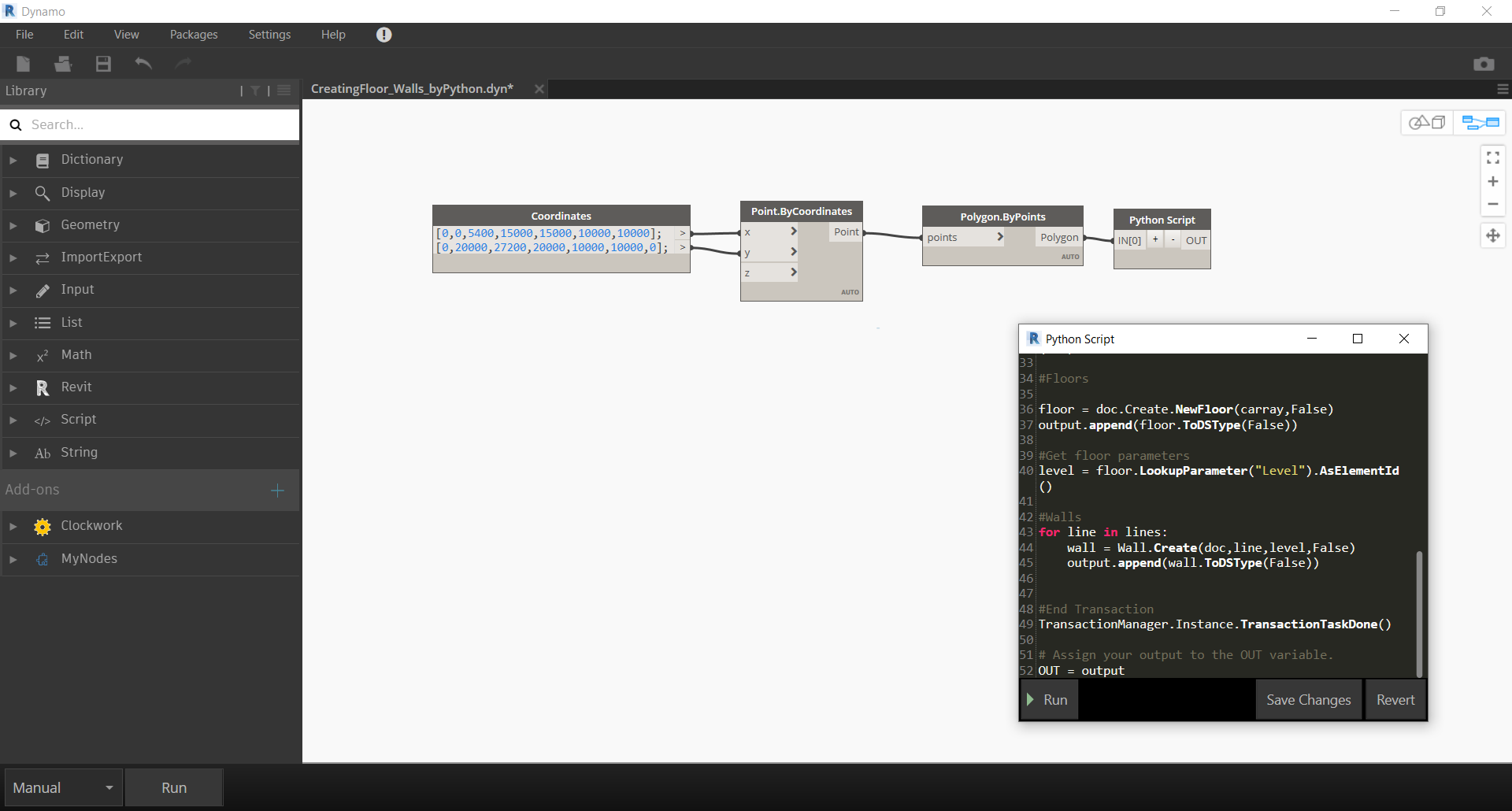The height and width of the screenshot is (811, 1512).
Task: Maximize the Python Script editor window
Action: click(1358, 339)
